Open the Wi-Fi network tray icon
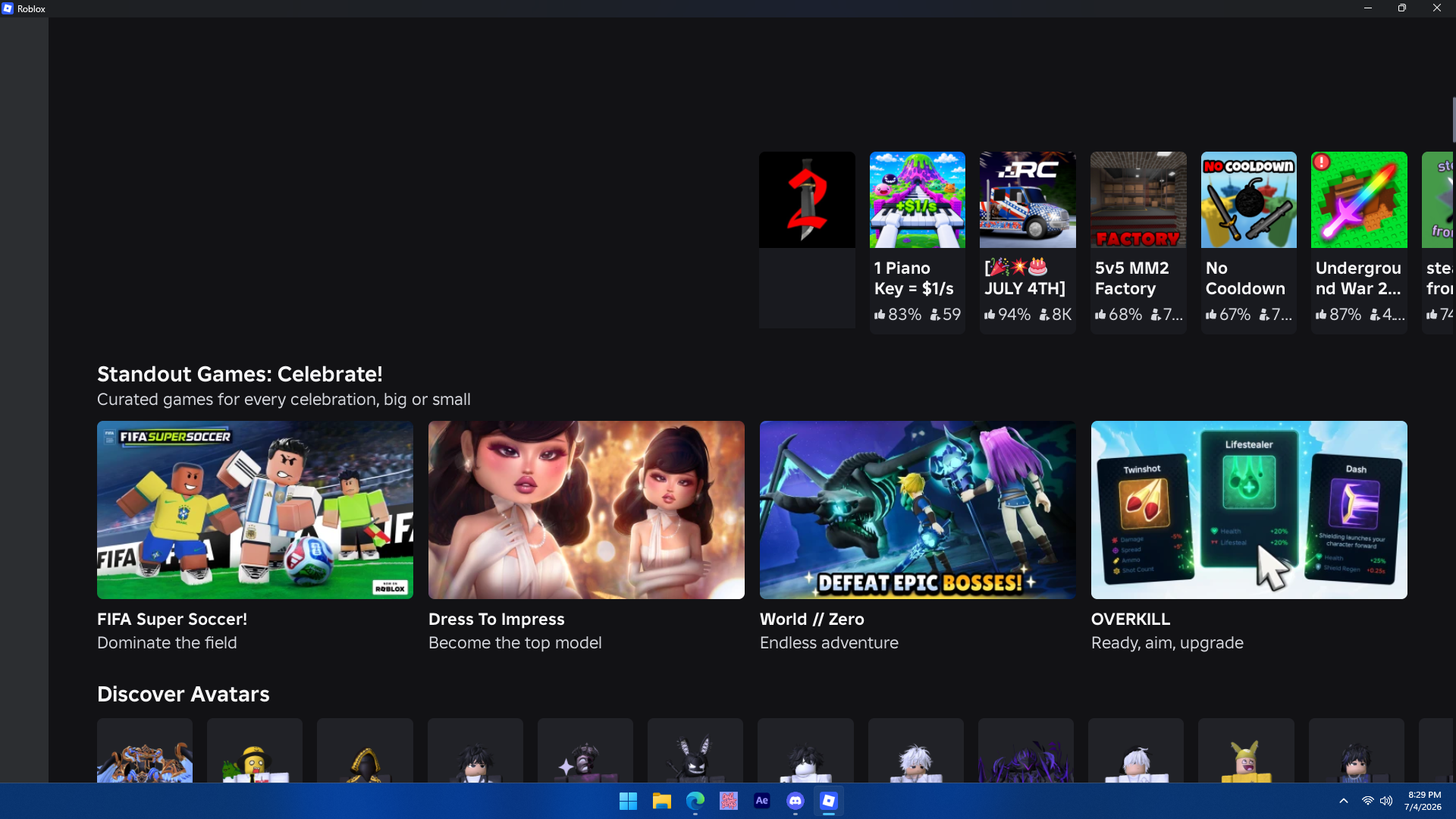Image resolution: width=1456 pixels, height=819 pixels. 1367,801
